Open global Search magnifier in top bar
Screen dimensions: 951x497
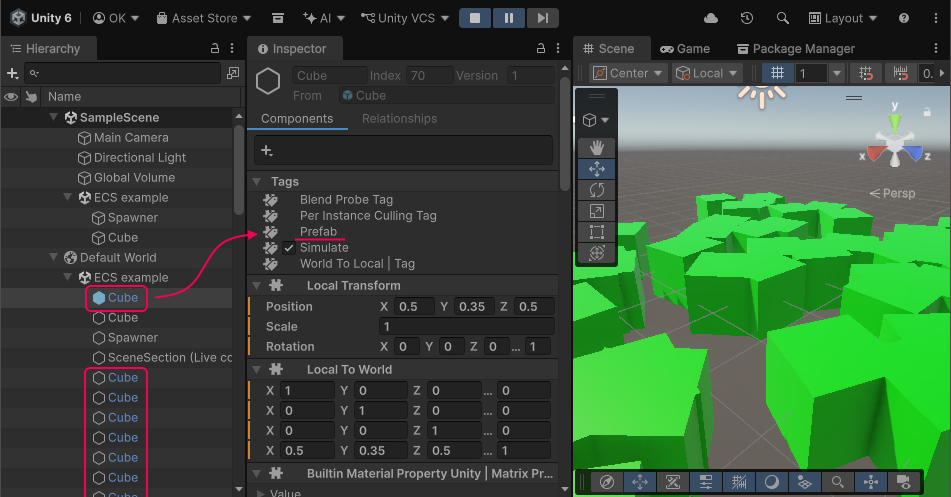pos(782,18)
